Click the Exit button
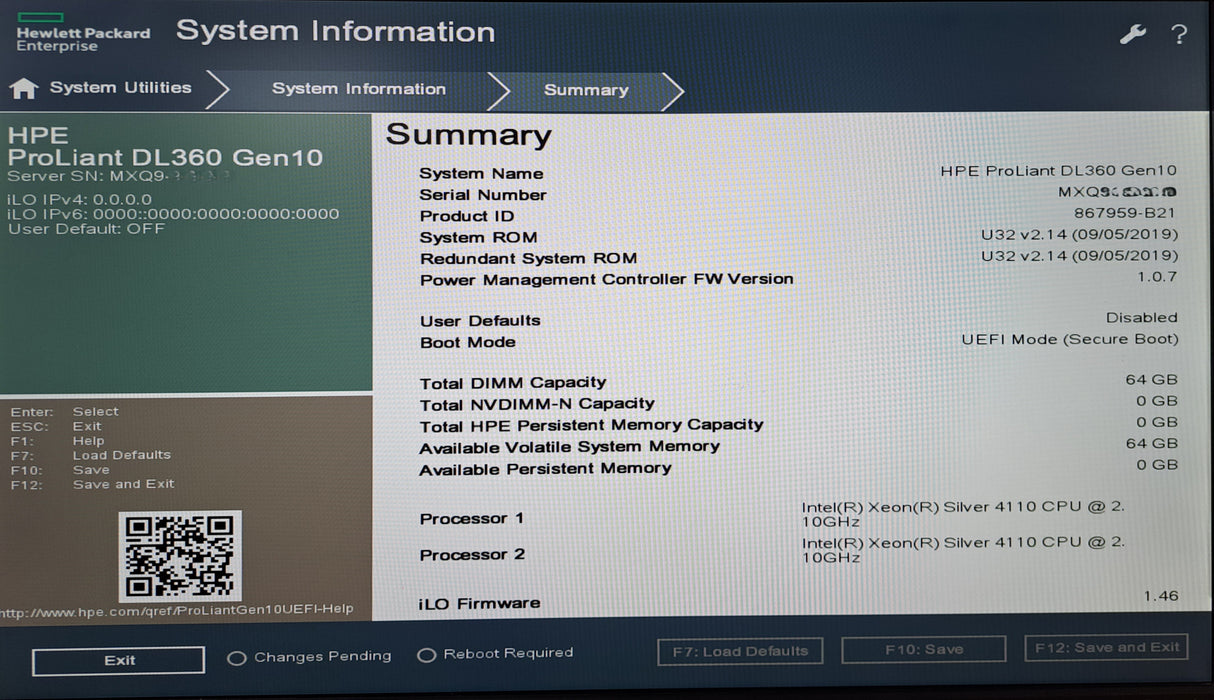The width and height of the screenshot is (1214, 700). pos(119,661)
